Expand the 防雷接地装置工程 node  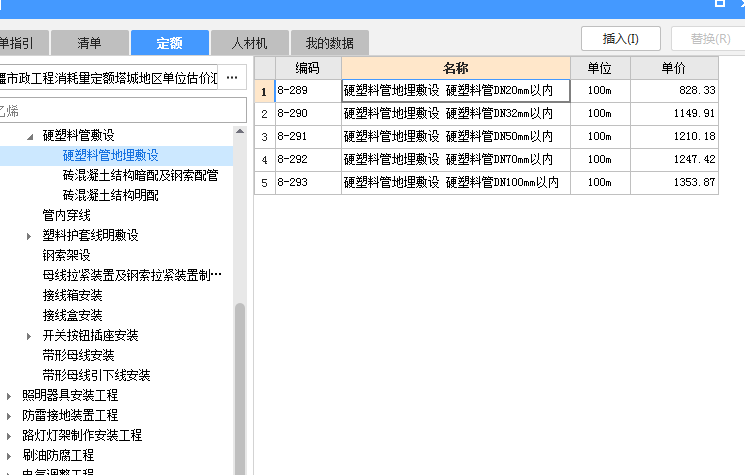pos(9,416)
